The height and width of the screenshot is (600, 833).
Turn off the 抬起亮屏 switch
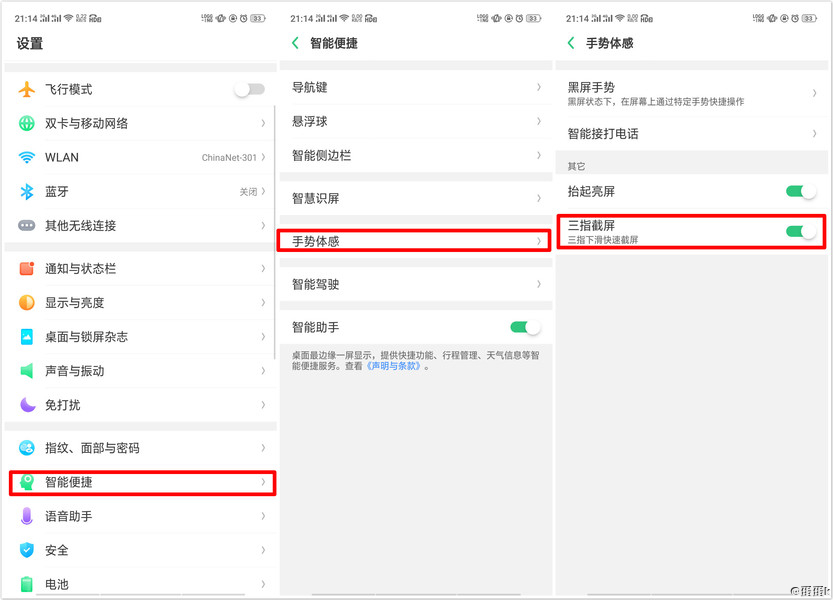click(798, 190)
